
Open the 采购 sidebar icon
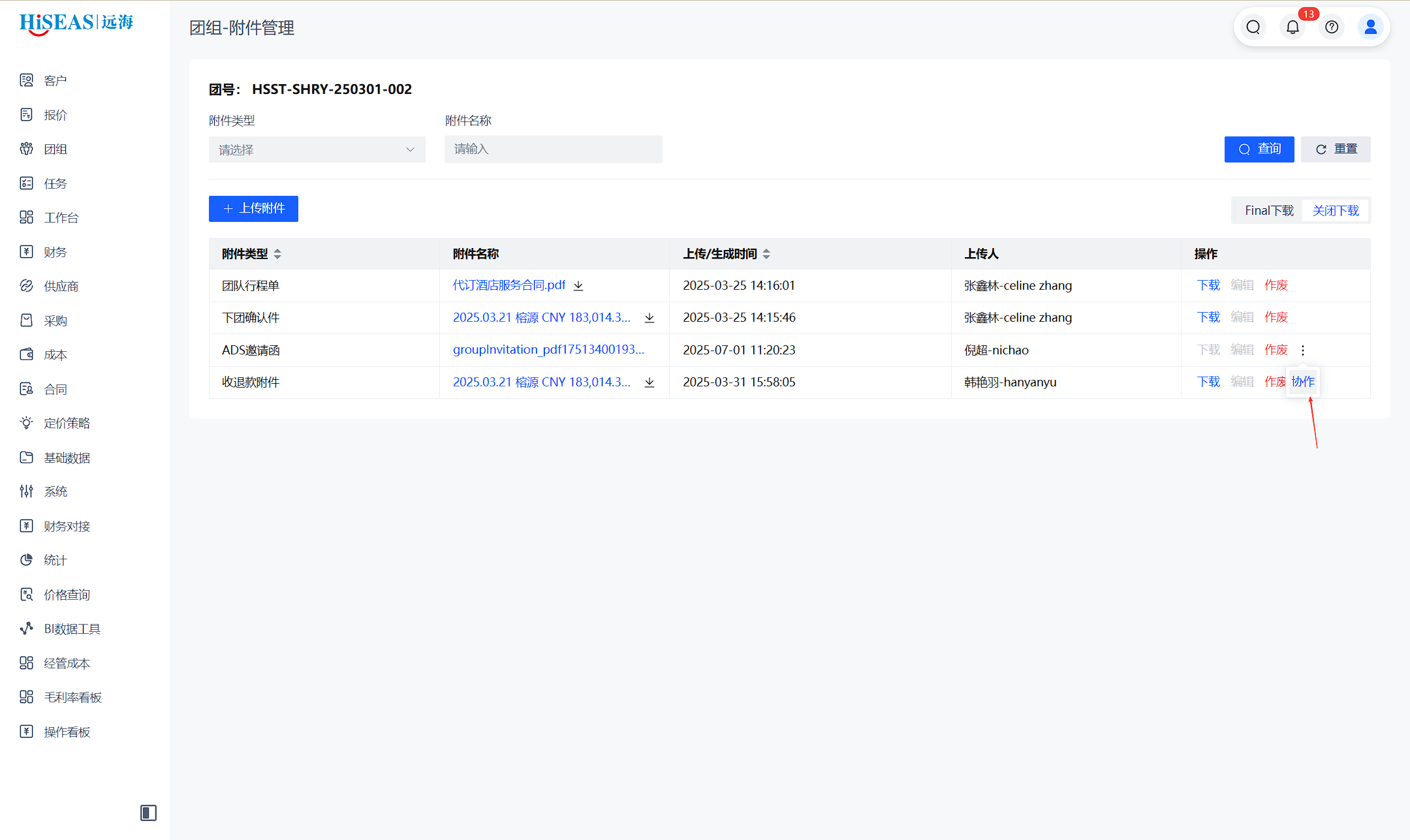coord(26,320)
